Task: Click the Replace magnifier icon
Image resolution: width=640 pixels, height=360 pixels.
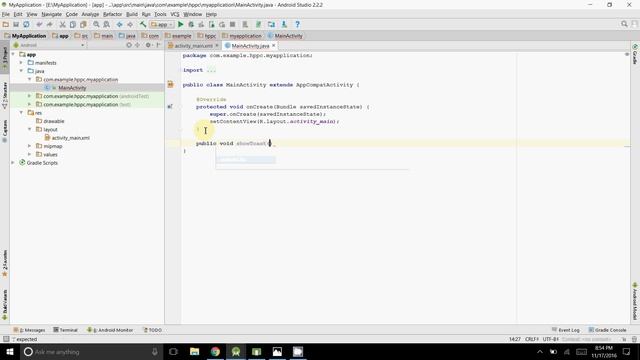Action: click(x=107, y=24)
